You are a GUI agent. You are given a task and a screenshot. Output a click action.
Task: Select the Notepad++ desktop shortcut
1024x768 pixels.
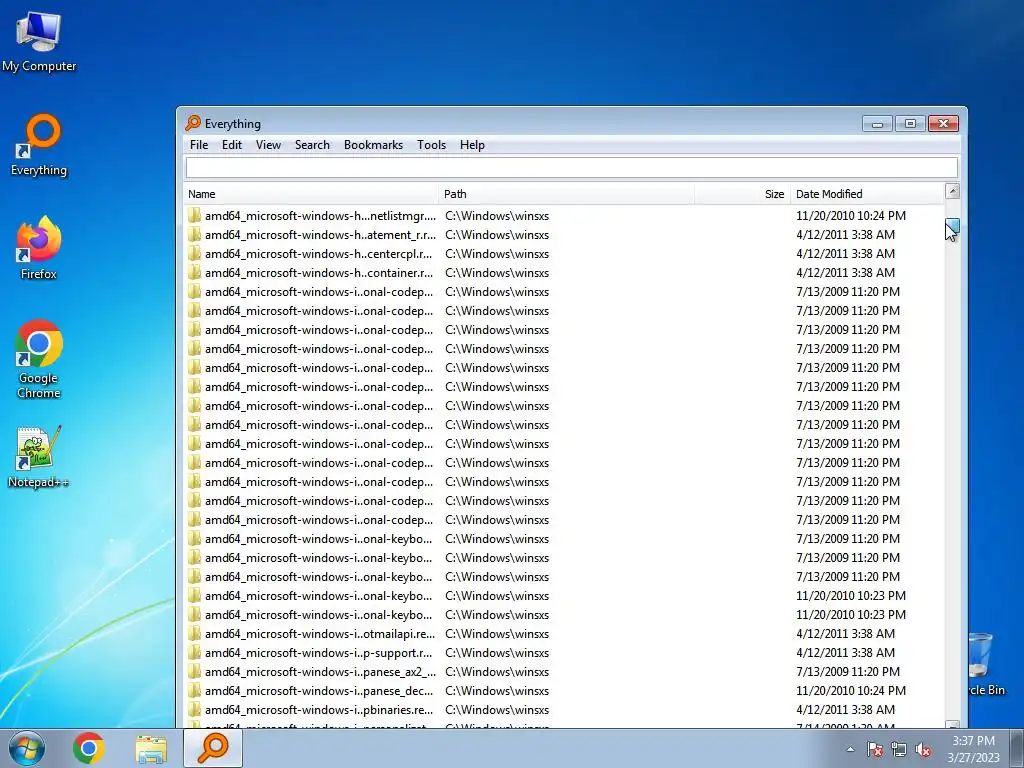click(39, 457)
